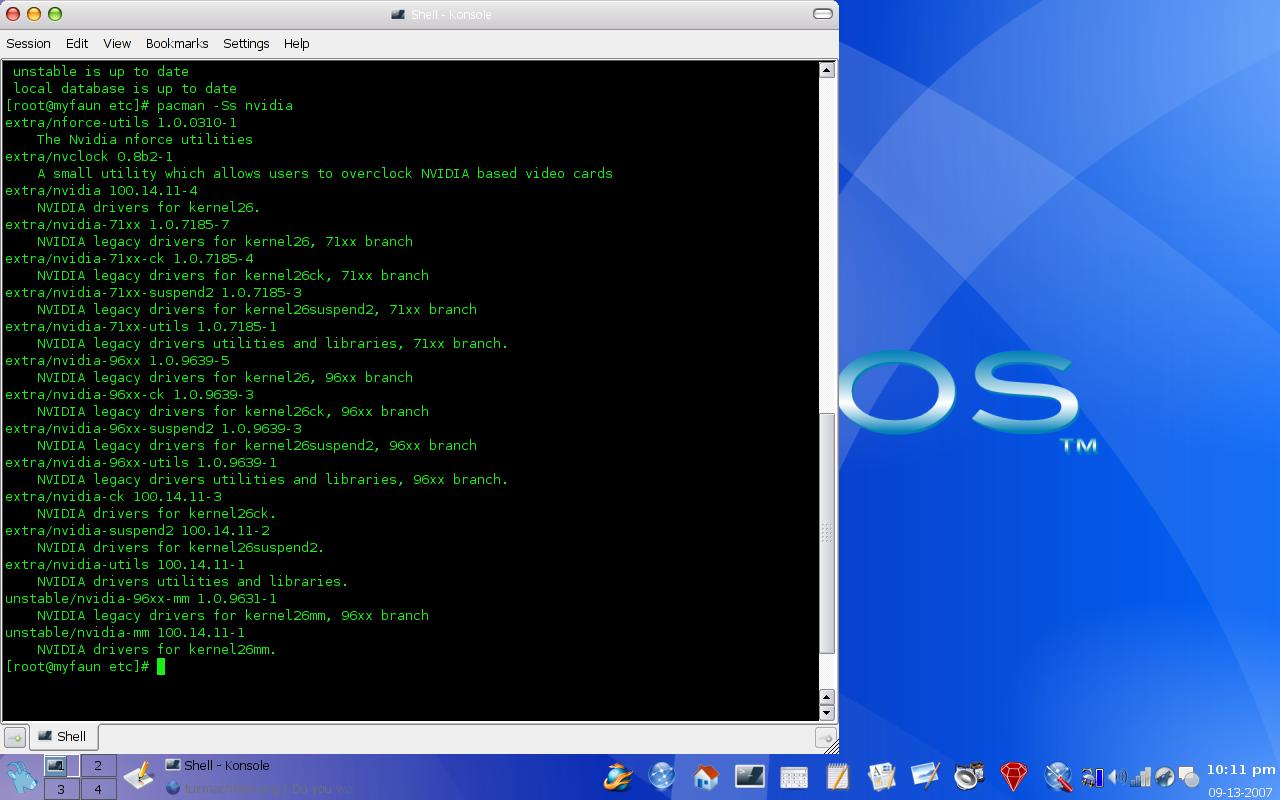The image size is (1280, 800).
Task: Switch to virtual desktop 1 in pager
Action: click(61, 766)
